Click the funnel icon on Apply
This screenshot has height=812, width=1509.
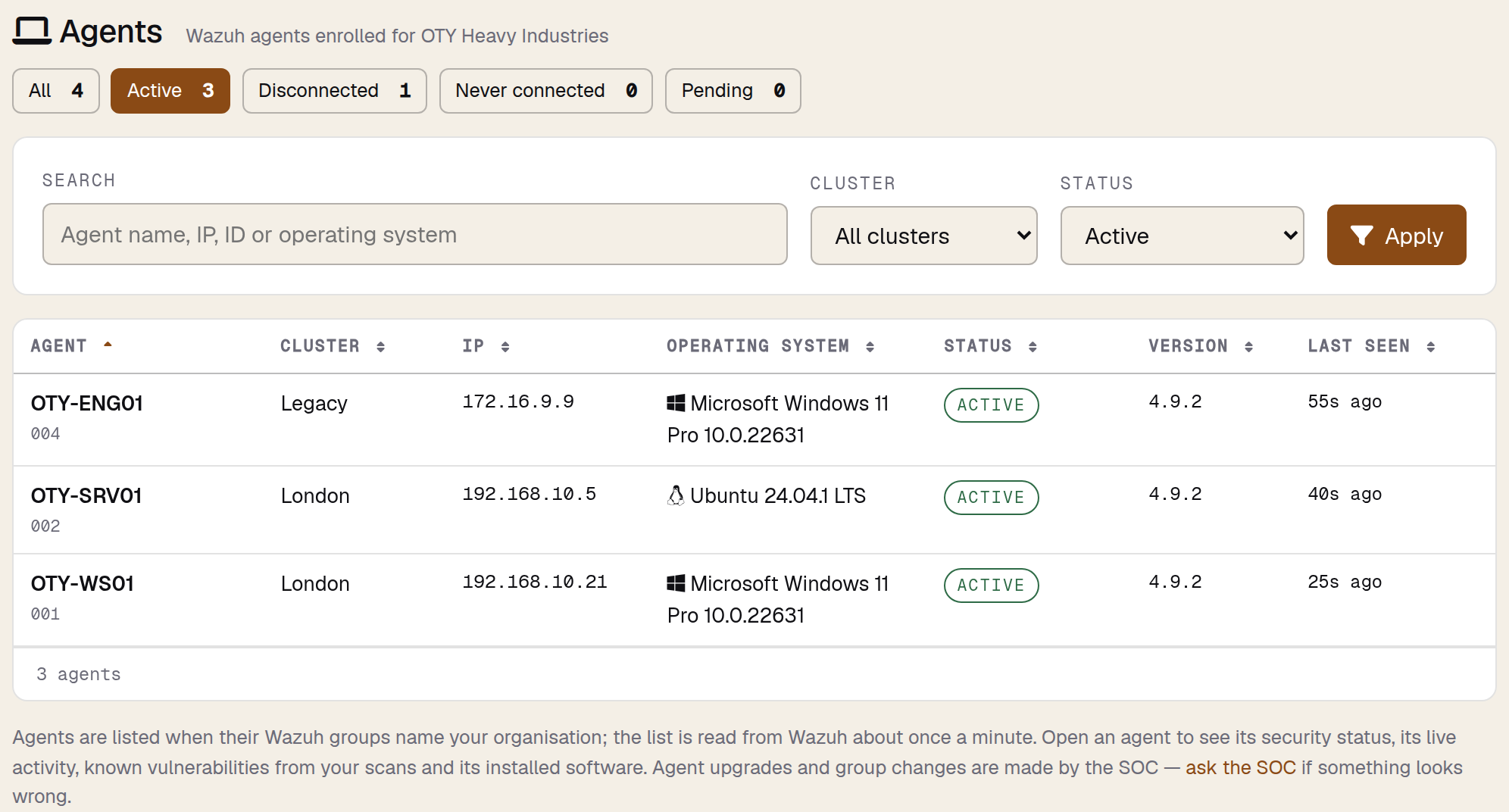point(1361,236)
